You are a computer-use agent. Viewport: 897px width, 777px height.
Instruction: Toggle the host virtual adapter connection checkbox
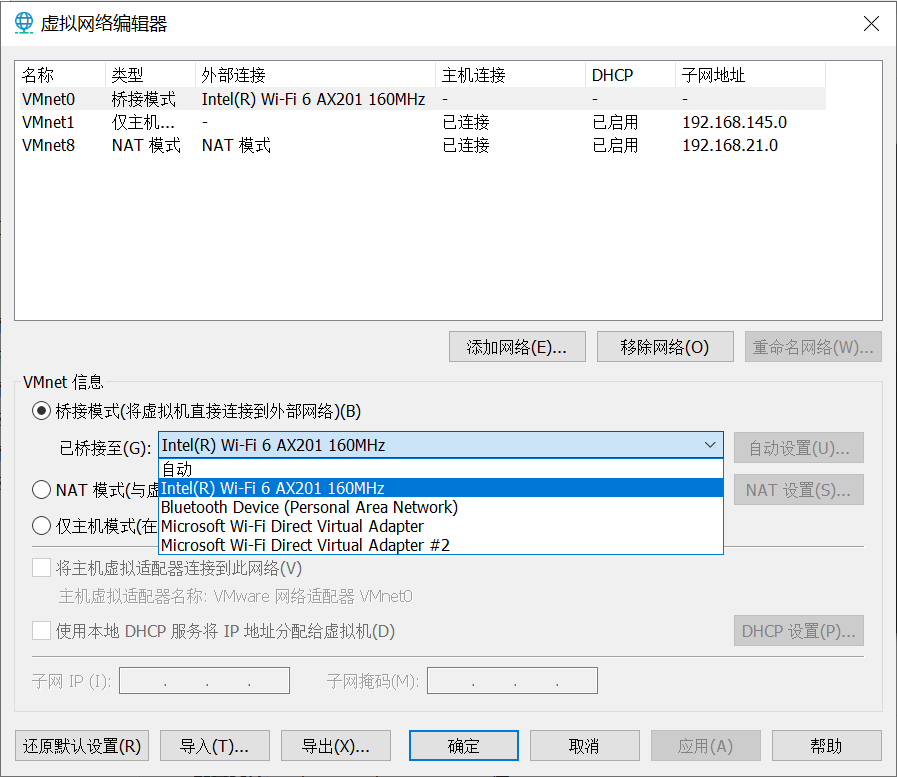41,568
